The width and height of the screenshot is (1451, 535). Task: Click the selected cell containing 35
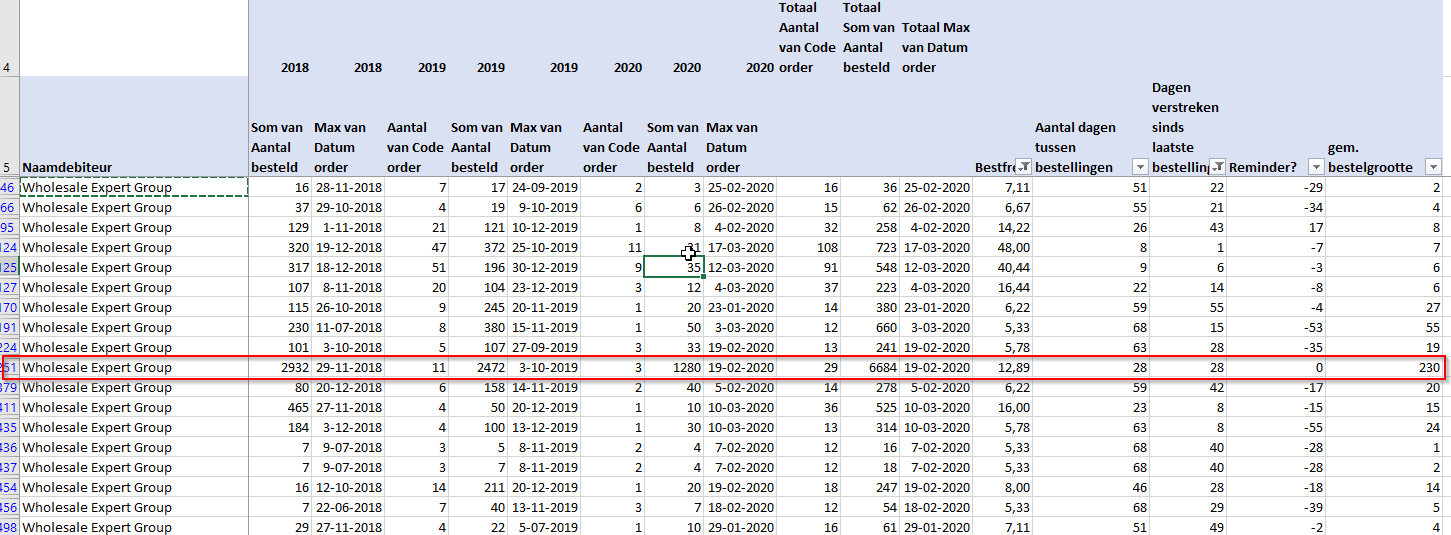674,267
